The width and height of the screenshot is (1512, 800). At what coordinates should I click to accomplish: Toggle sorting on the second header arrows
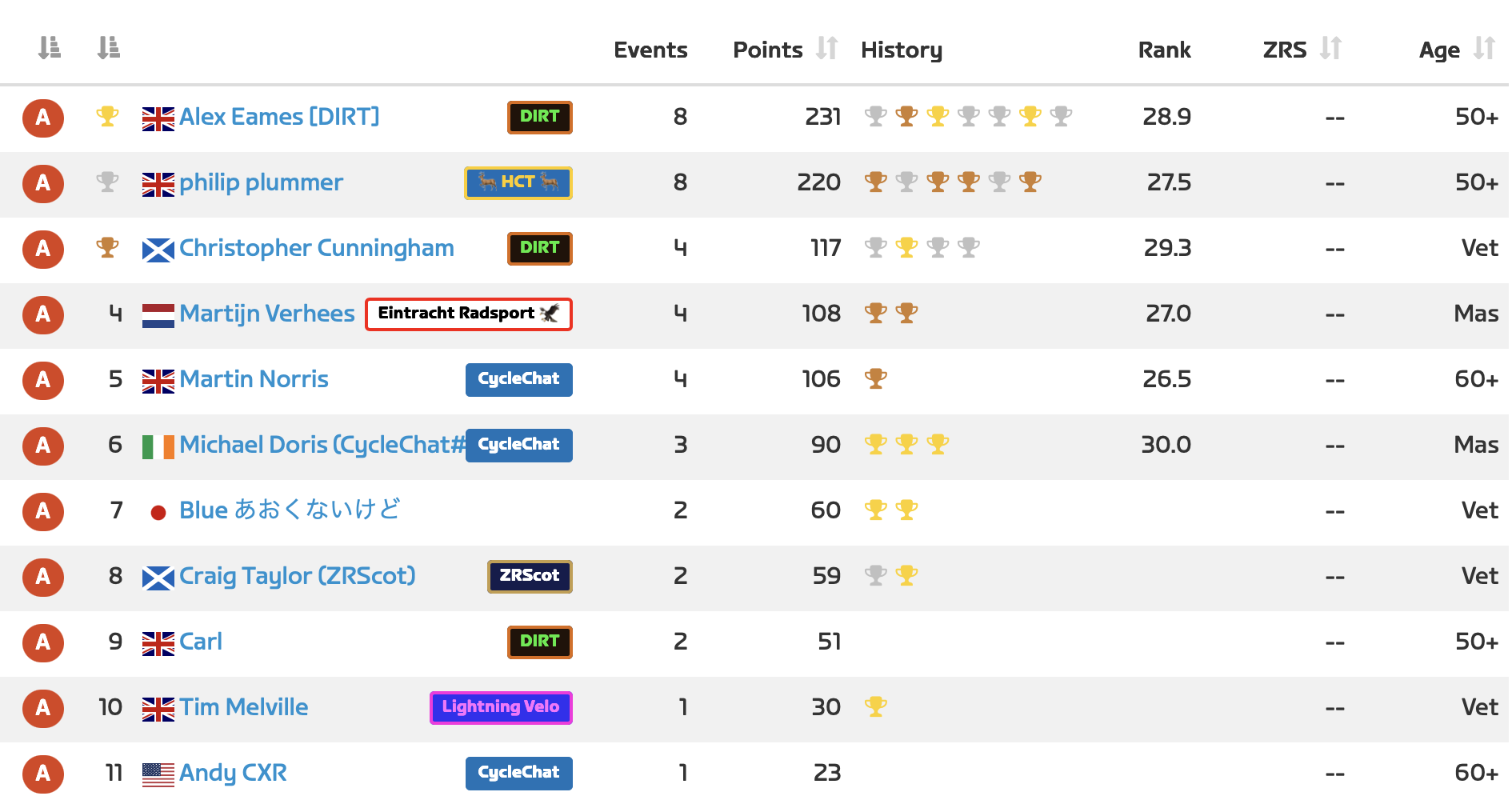(110, 46)
